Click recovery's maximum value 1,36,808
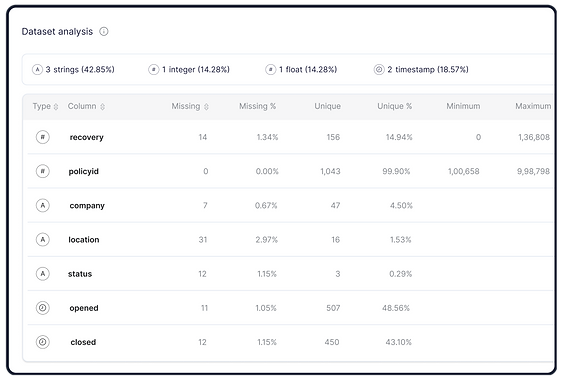562x379 pixels. tap(534, 137)
